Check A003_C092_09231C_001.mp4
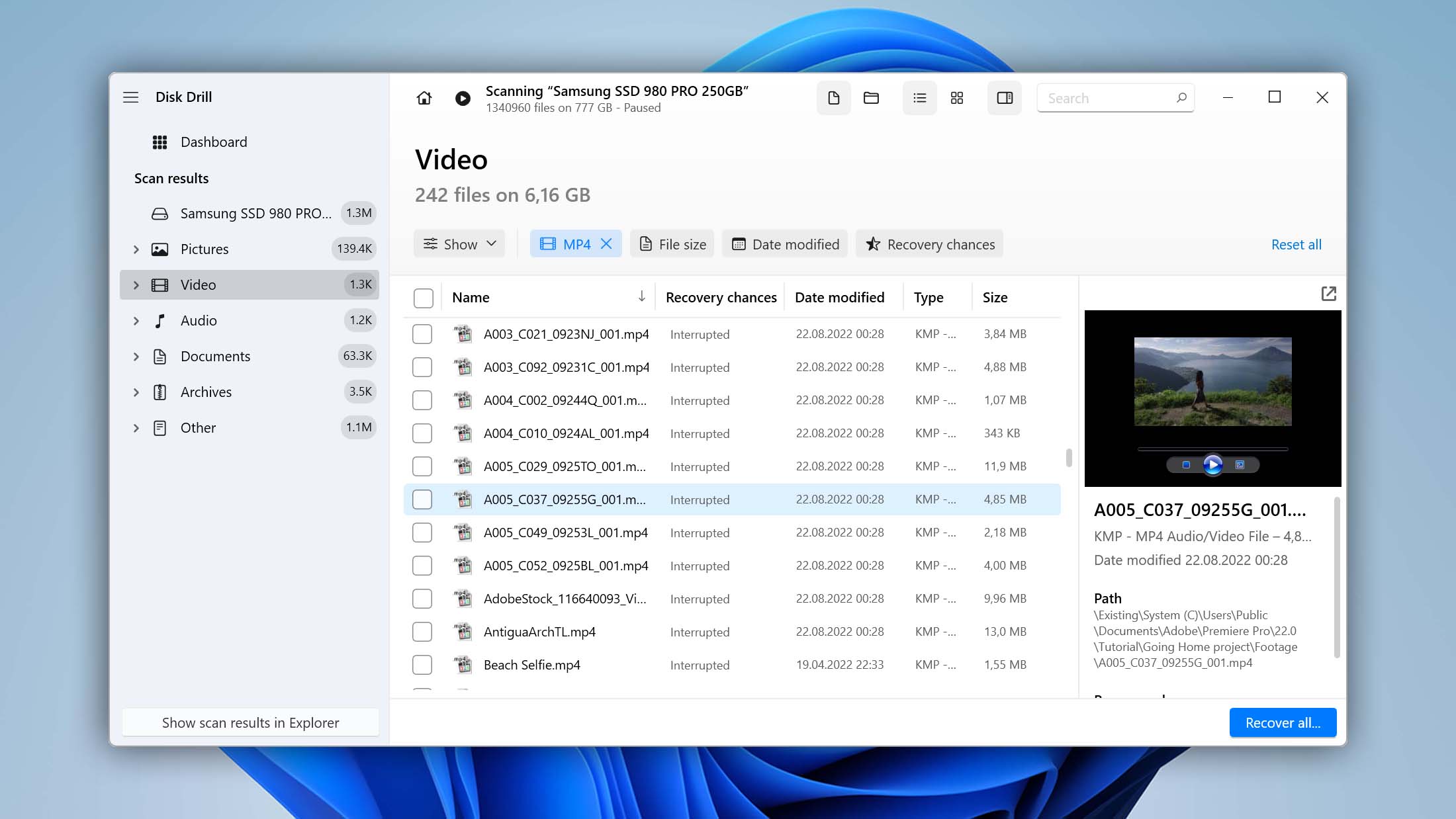This screenshot has width=1456, height=819. [422, 367]
